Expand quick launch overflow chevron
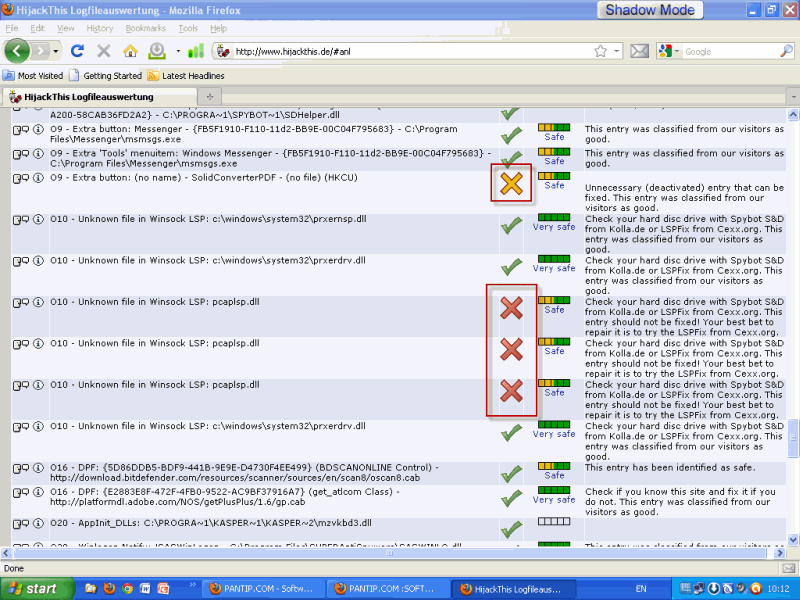The width and height of the screenshot is (800, 600). point(192,585)
